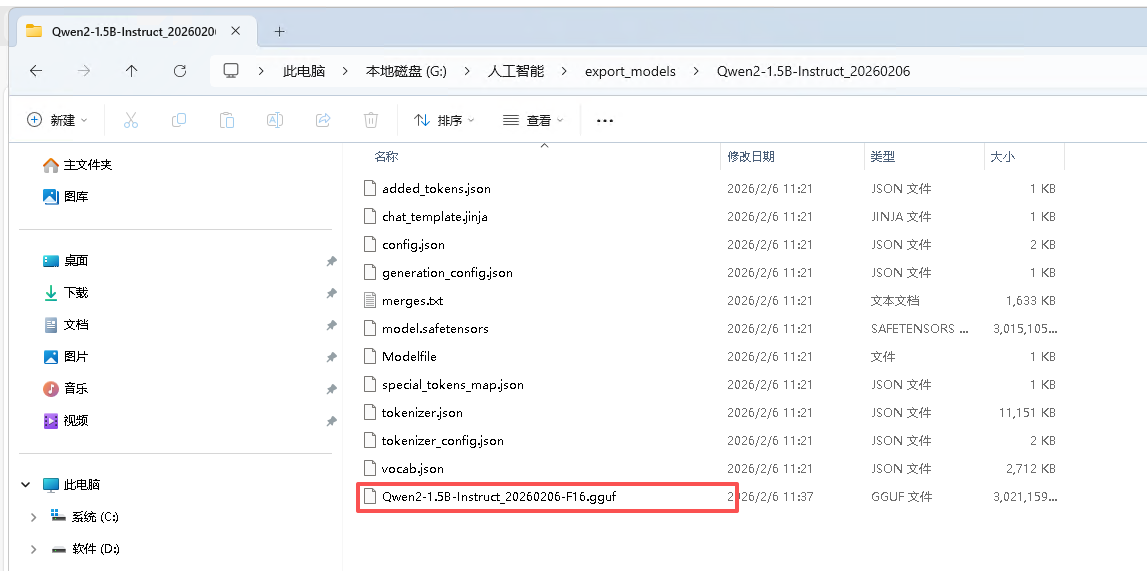
Task: Click chevron after 本地磁盘 (G:) in address bar
Action: [x=465, y=72]
